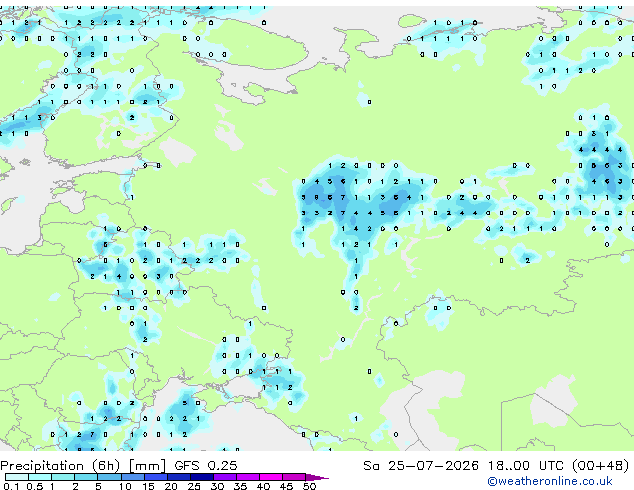Click the '50' legend scale label
Image resolution: width=634 pixels, height=490 pixels.
(309, 486)
